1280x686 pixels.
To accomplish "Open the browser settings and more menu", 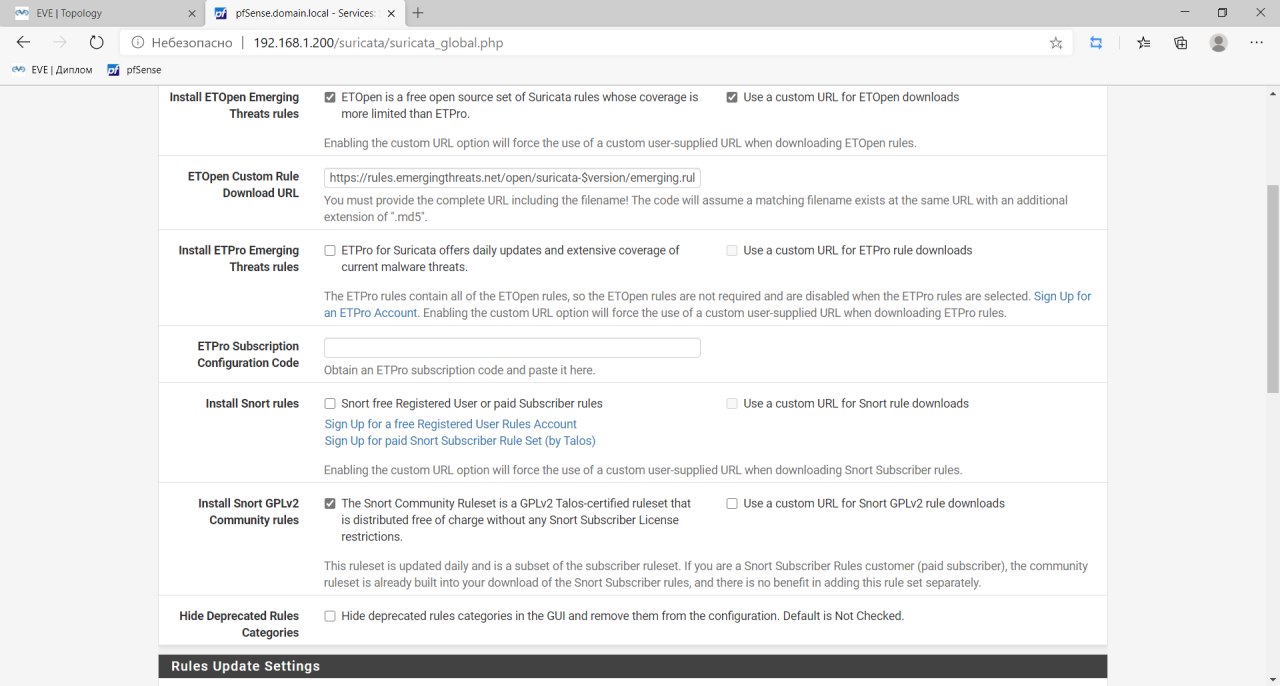I will pyautogui.click(x=1256, y=43).
